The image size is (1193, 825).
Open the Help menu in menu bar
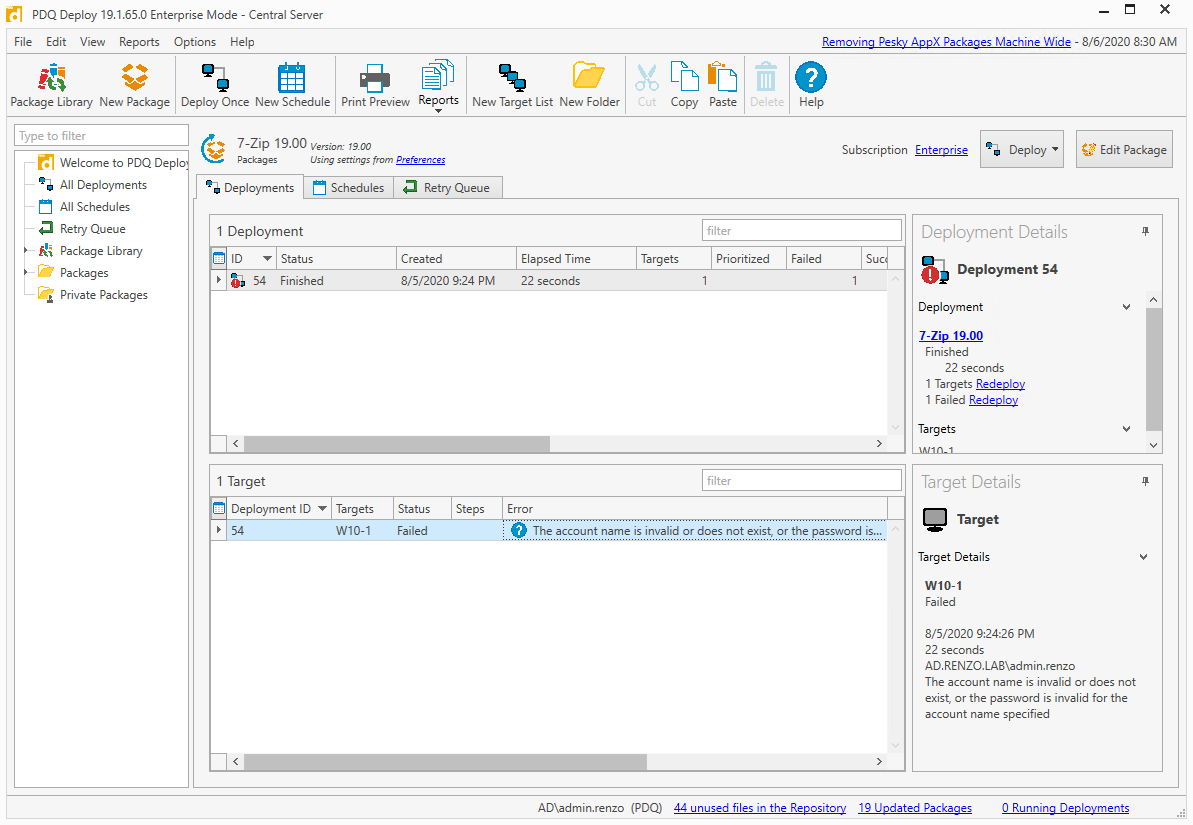click(x=242, y=42)
